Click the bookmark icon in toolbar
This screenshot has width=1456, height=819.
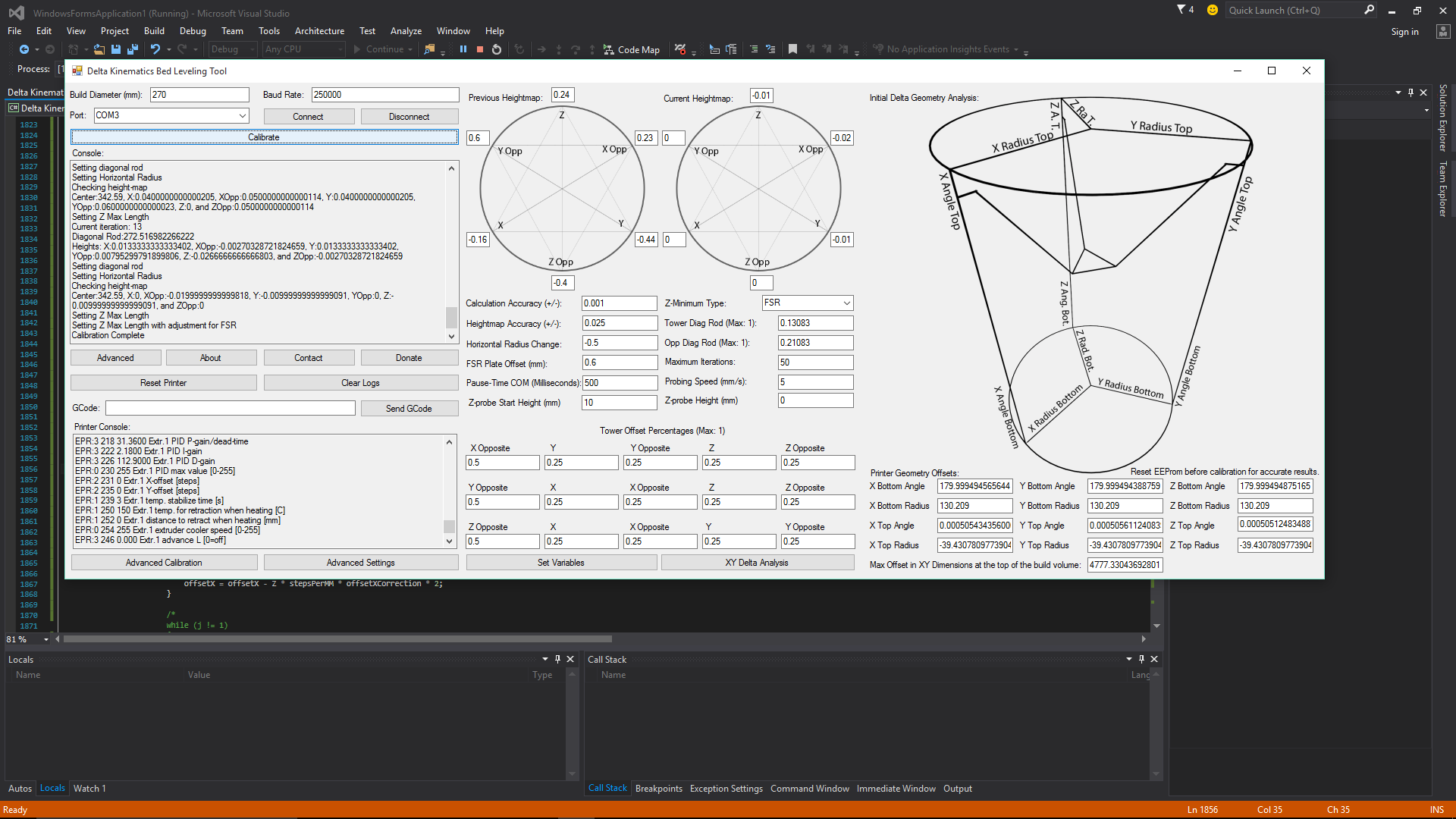pyautogui.click(x=792, y=49)
